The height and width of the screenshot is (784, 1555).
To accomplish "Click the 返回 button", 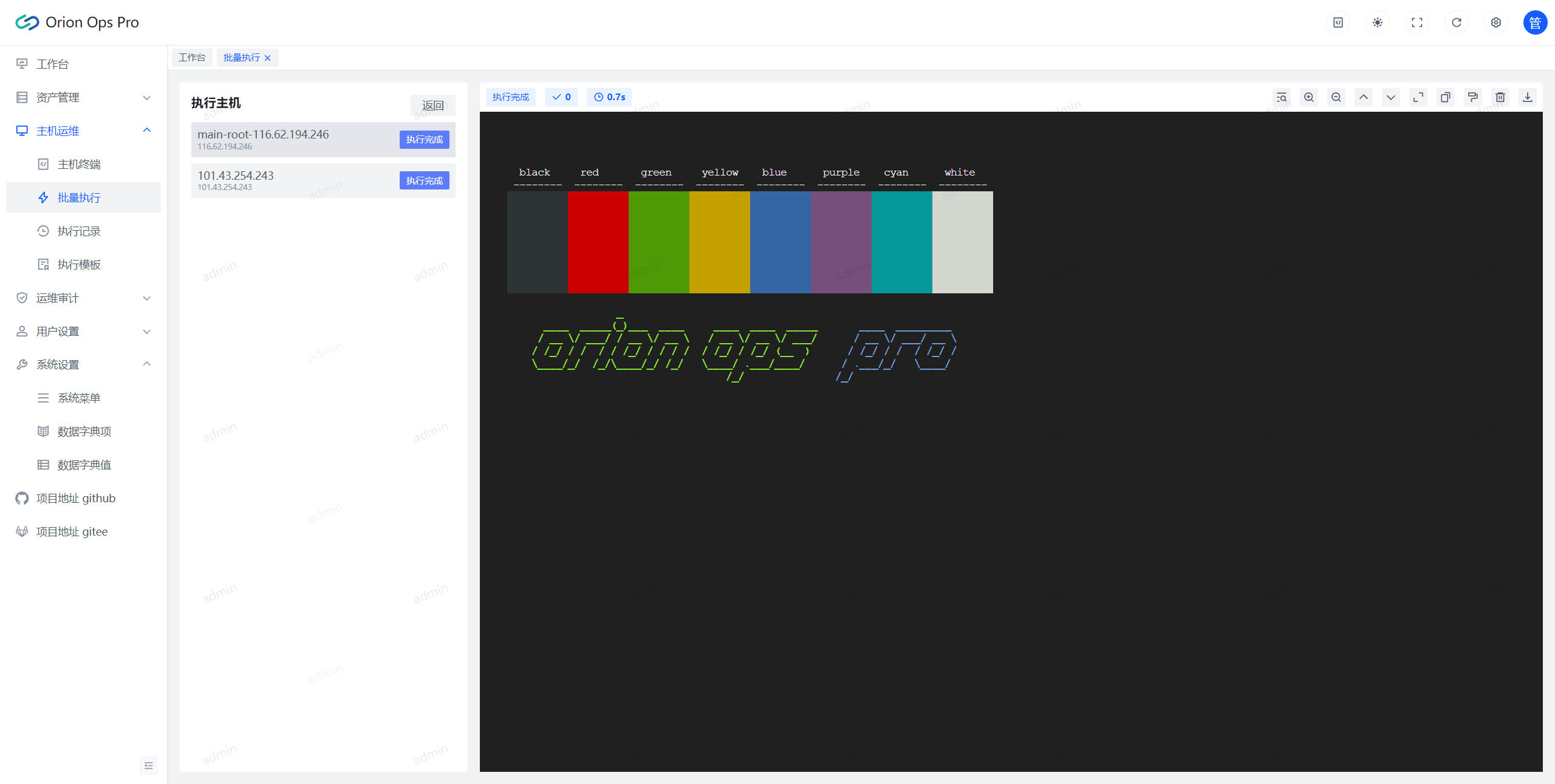I will click(432, 106).
